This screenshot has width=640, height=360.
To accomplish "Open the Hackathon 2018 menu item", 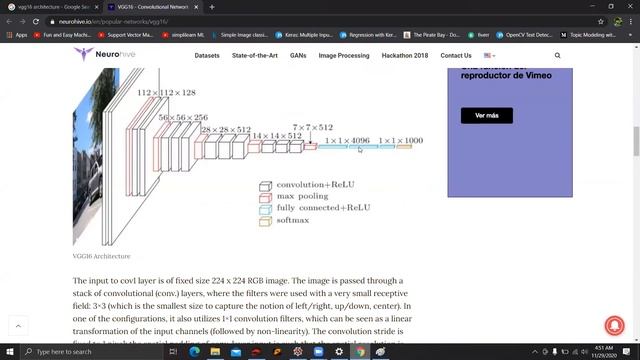I will [405, 56].
